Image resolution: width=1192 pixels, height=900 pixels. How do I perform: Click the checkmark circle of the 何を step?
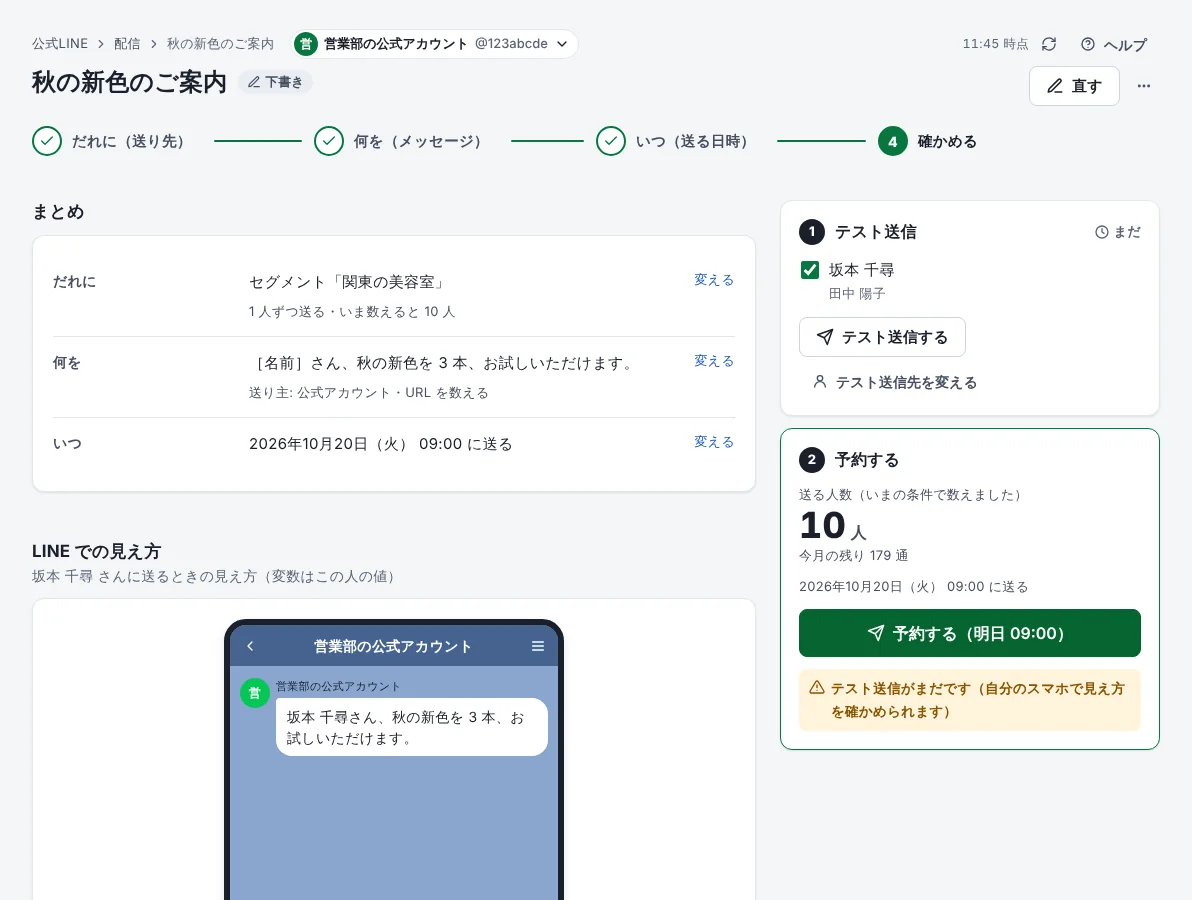click(x=329, y=141)
